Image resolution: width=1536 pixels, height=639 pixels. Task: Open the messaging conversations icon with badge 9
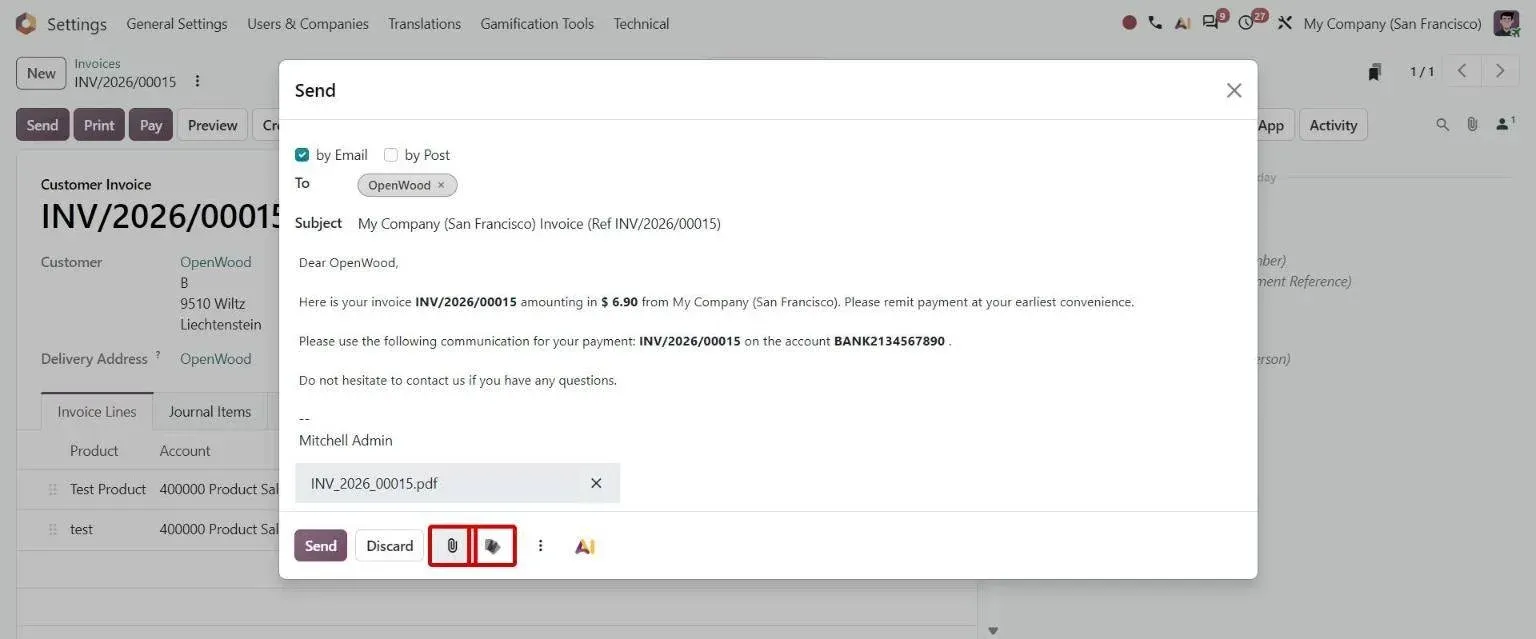click(1213, 22)
